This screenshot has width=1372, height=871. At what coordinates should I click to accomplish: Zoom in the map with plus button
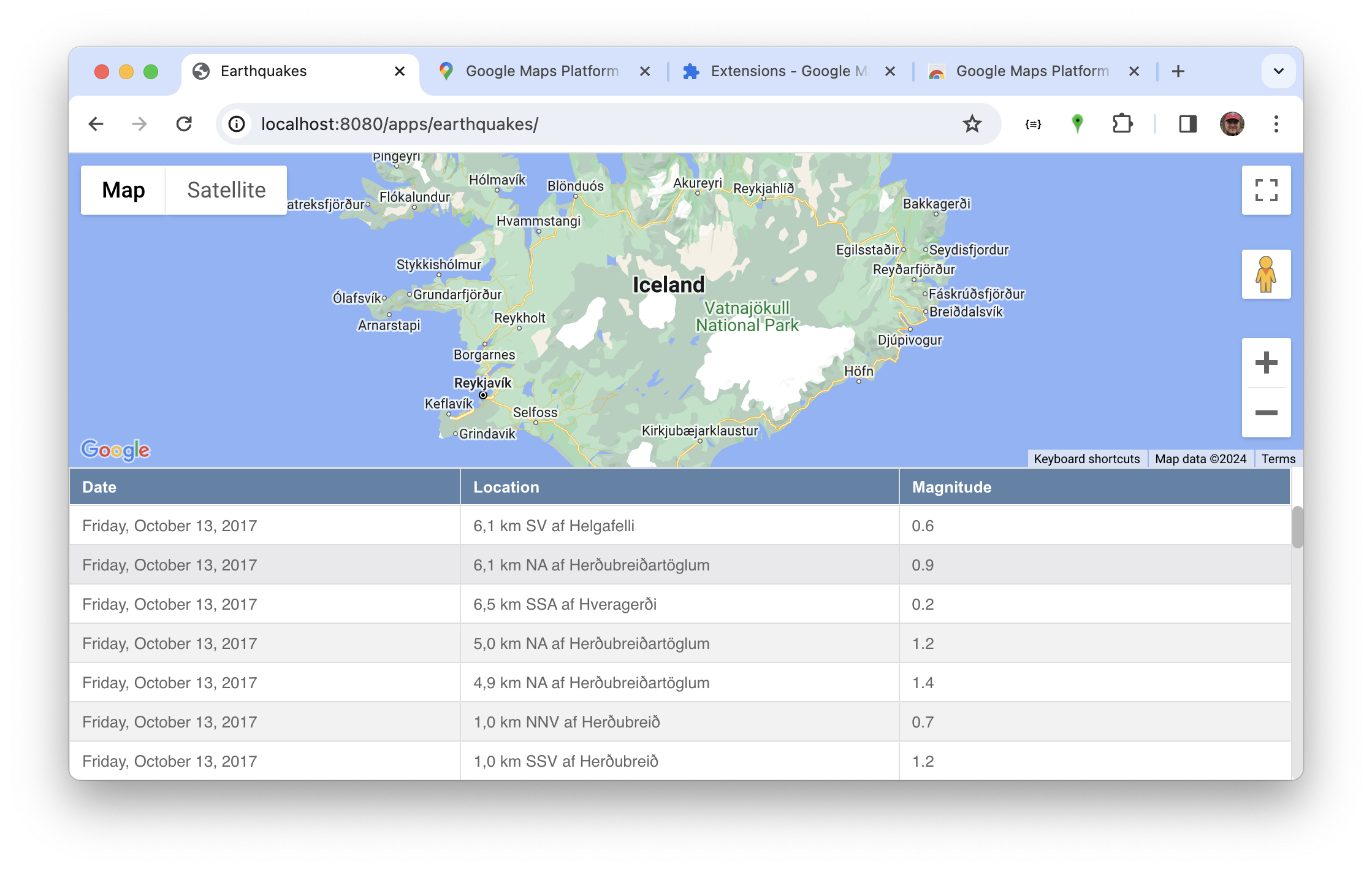pyautogui.click(x=1266, y=363)
